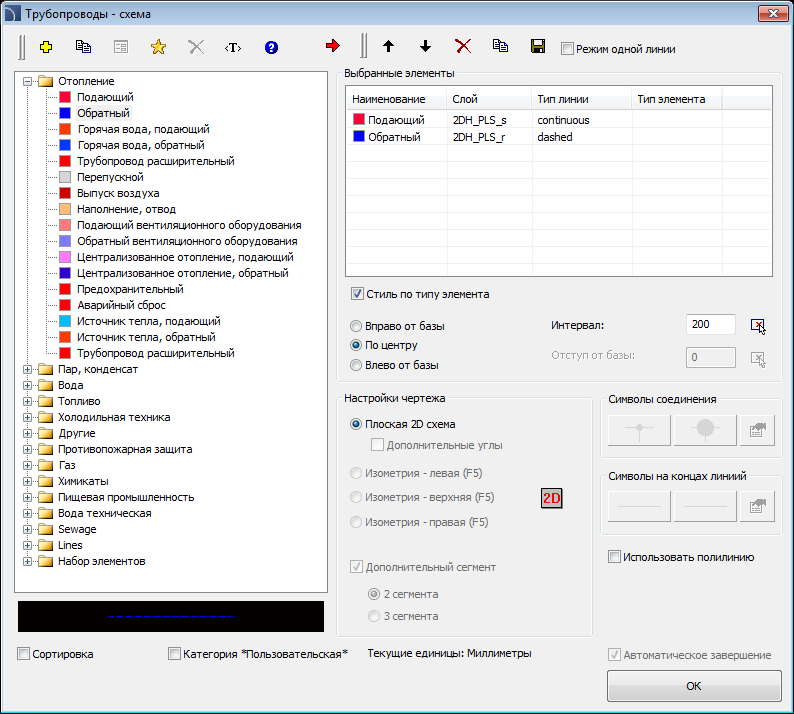
Task: Expand the Противопожарная защита folder
Action: tap(27, 449)
